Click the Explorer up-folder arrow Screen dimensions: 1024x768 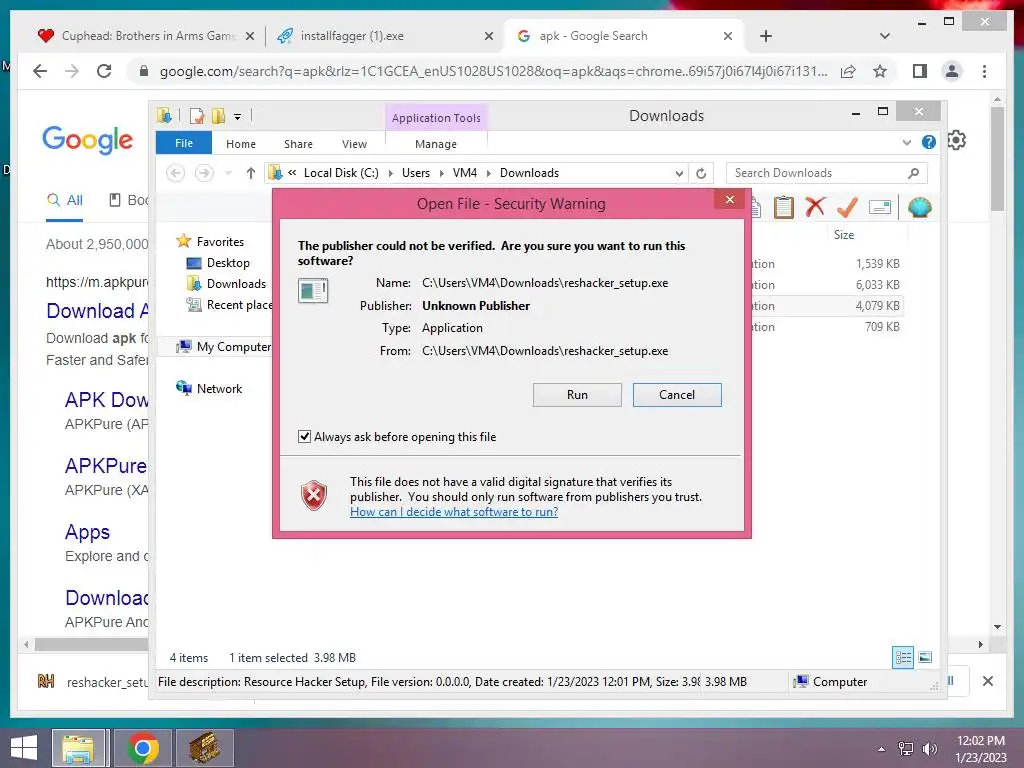tap(251, 173)
